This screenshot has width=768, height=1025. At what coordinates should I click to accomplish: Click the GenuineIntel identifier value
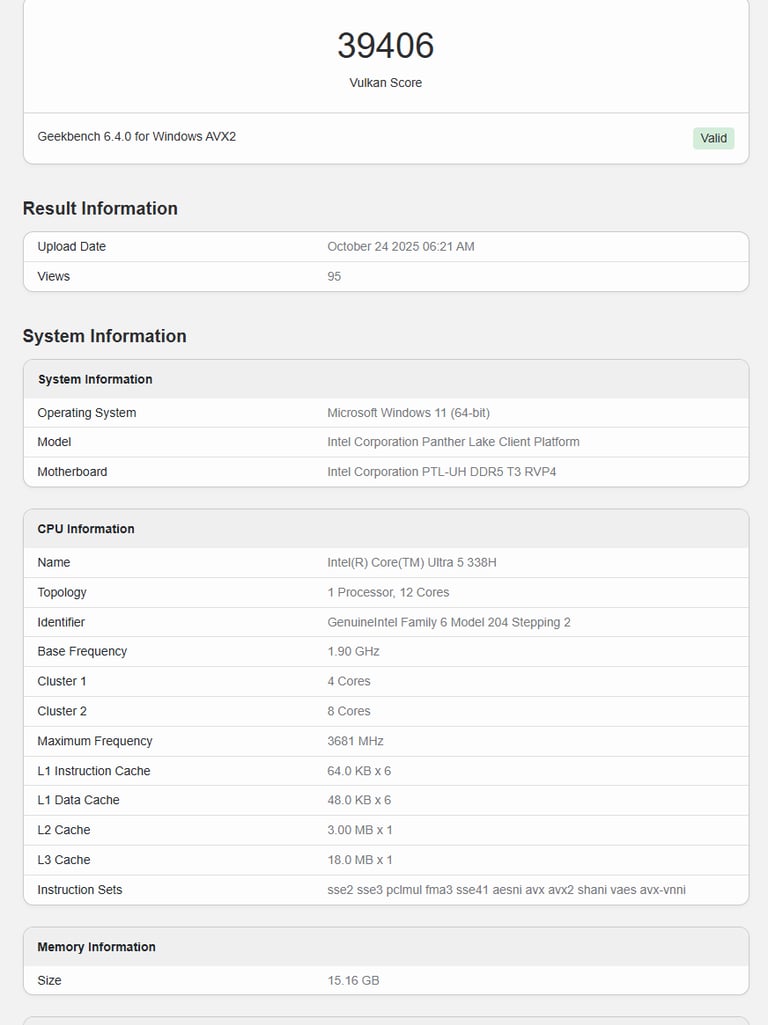(448, 622)
